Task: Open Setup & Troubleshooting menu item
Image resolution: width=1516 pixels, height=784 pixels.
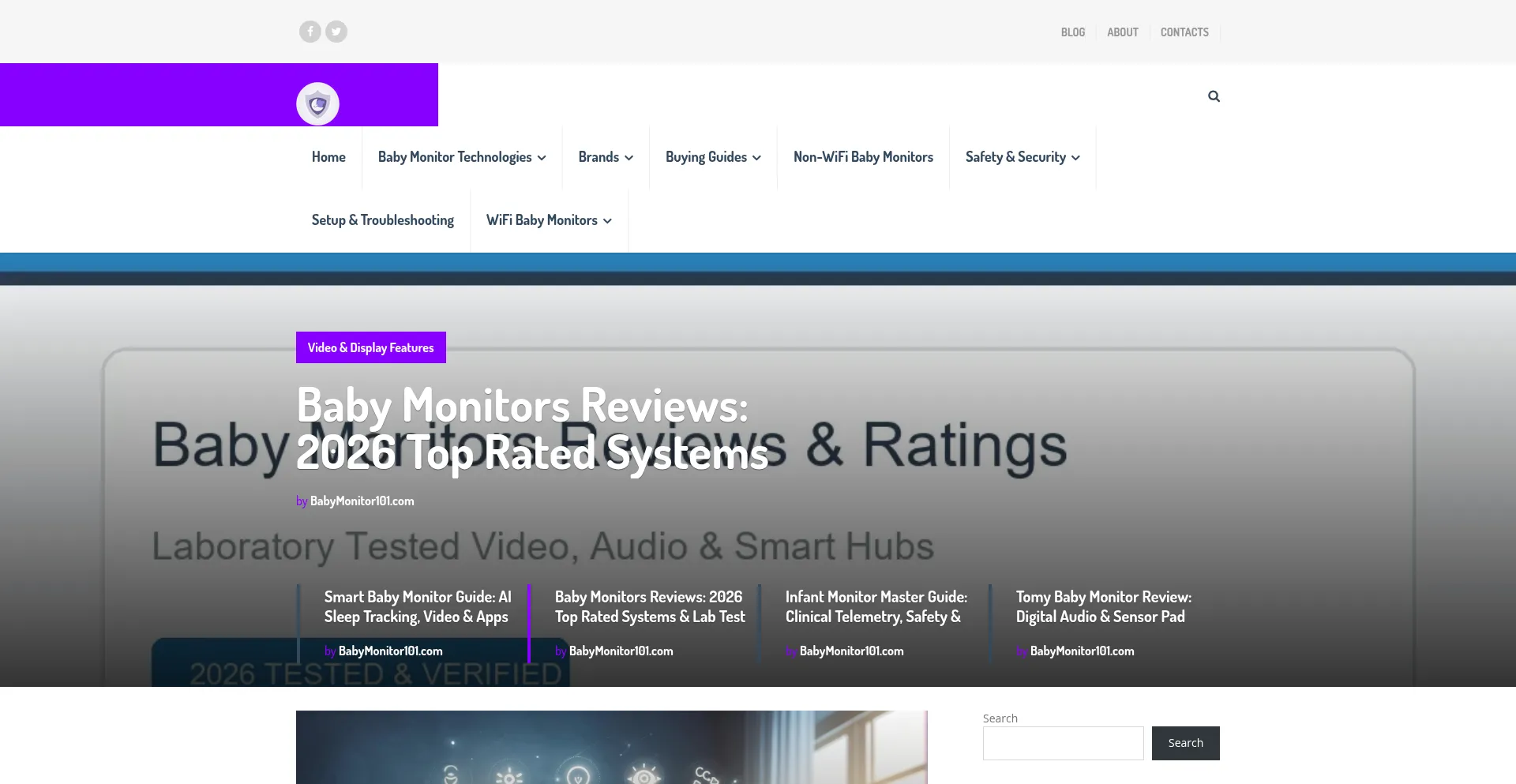Action: (383, 220)
